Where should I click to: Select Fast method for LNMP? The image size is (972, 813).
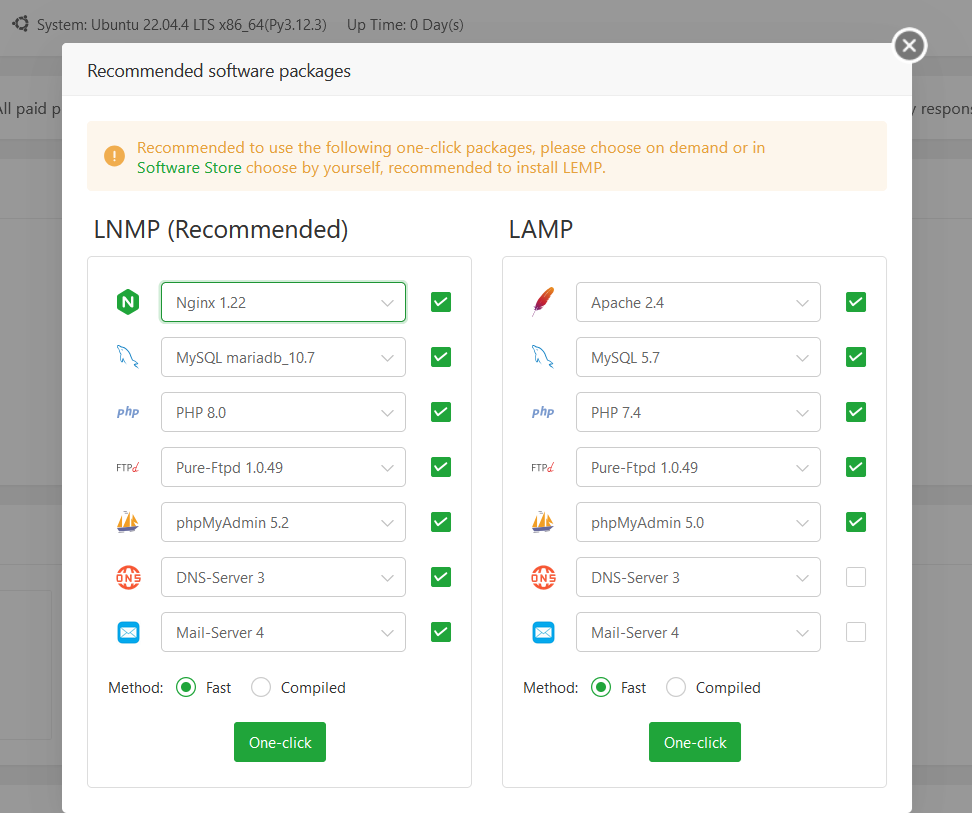coord(186,687)
